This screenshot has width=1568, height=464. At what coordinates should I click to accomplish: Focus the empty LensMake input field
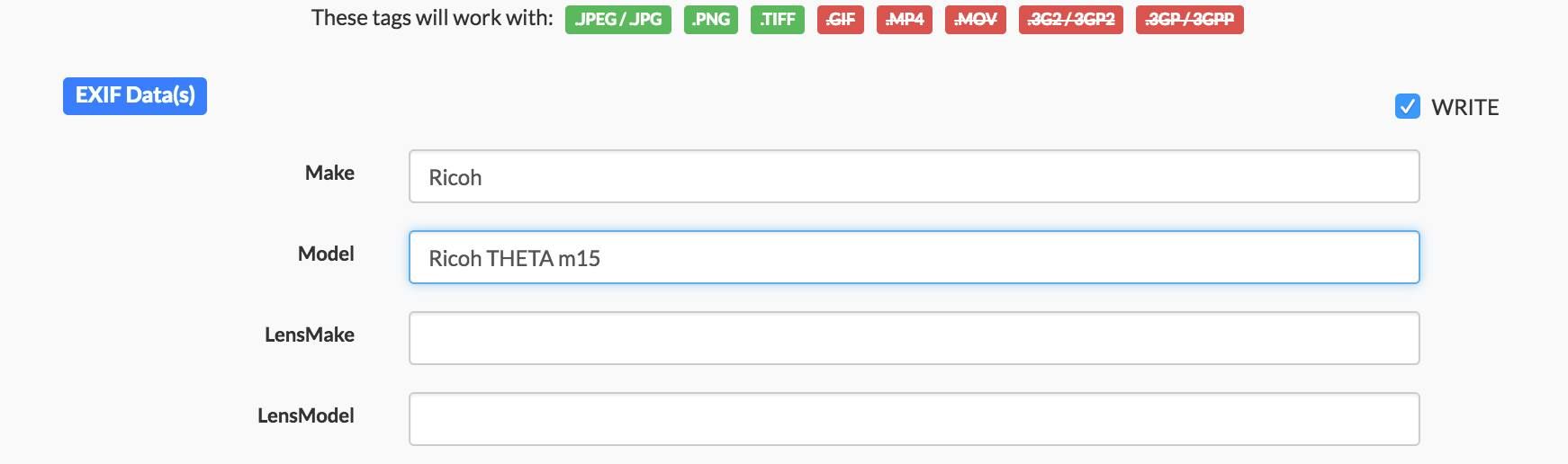914,339
